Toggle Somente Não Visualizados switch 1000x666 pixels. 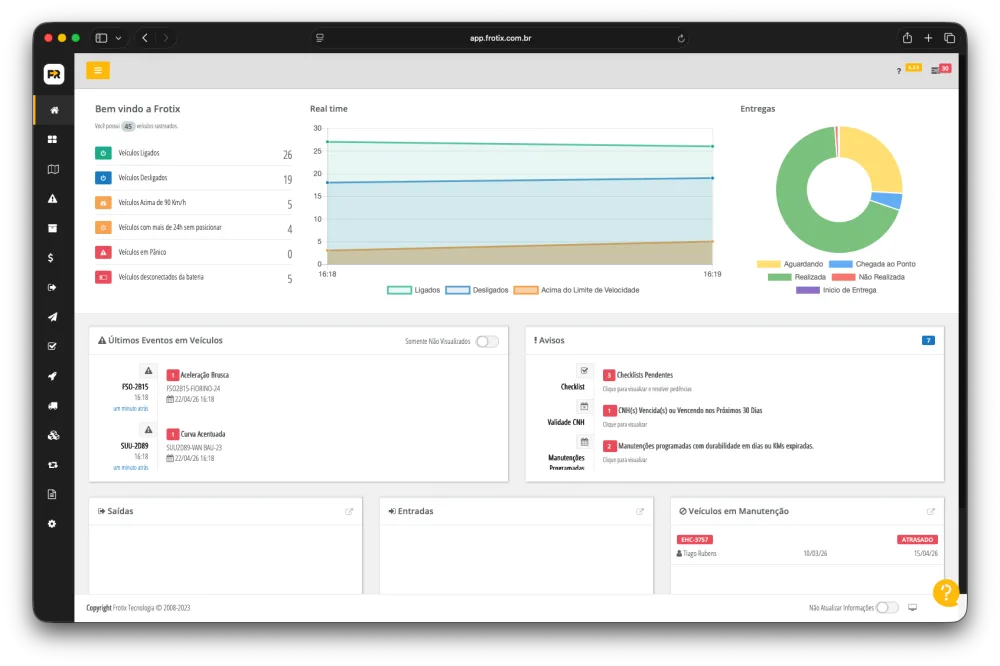coord(487,341)
